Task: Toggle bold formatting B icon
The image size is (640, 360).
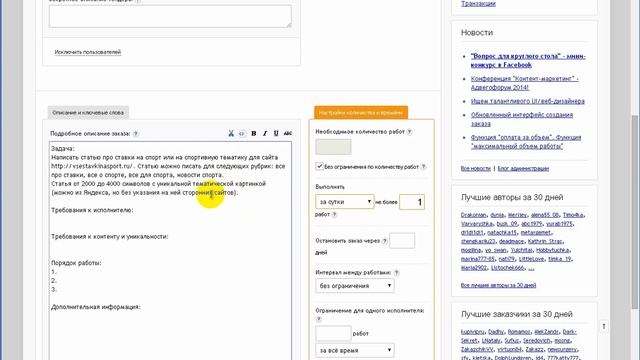Action: tap(253, 133)
